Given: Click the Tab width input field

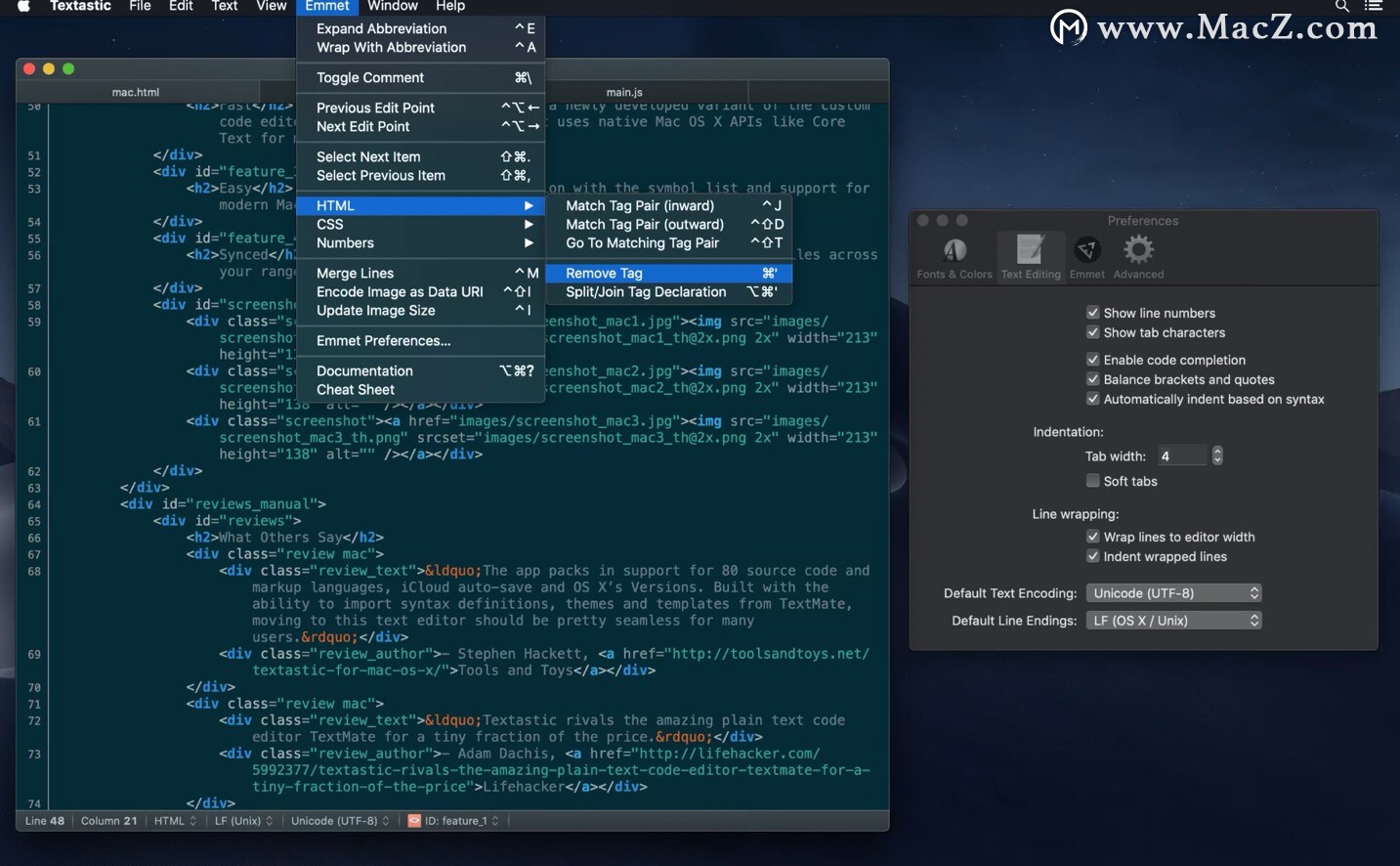Looking at the screenshot, I should [1182, 456].
